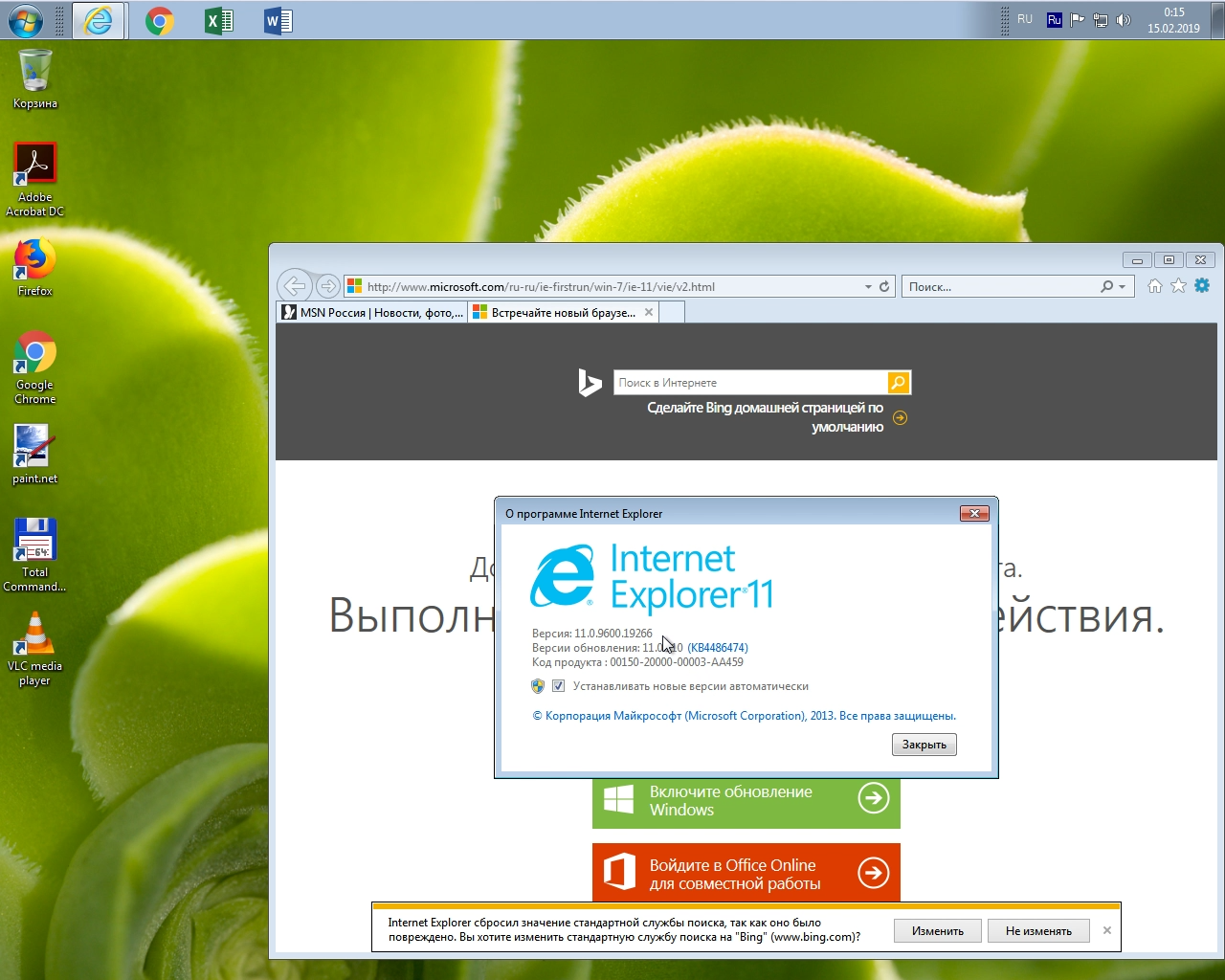The height and width of the screenshot is (980, 1225).
Task: Launch Word from the taskbar
Action: coord(278,20)
